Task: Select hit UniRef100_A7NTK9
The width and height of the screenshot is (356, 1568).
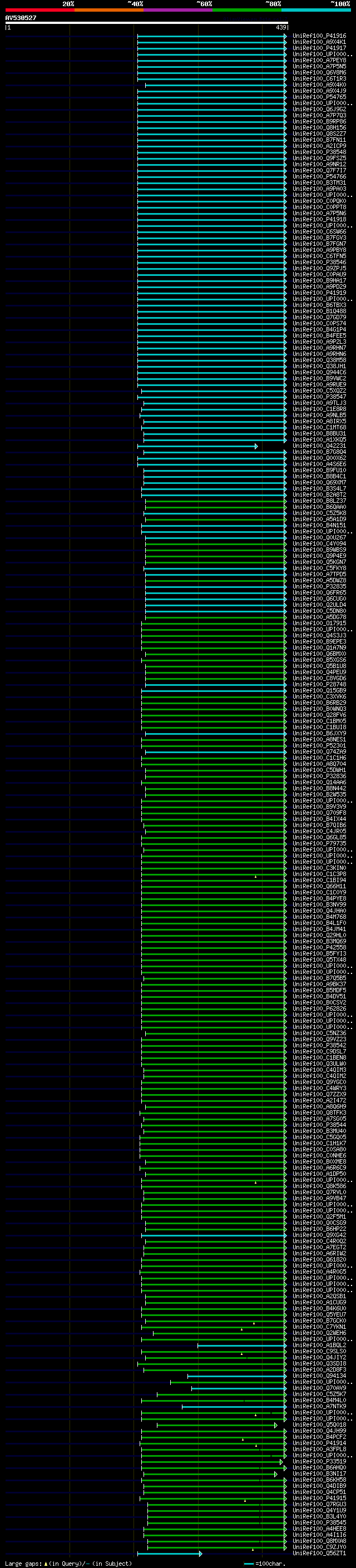Action: coord(319,1407)
